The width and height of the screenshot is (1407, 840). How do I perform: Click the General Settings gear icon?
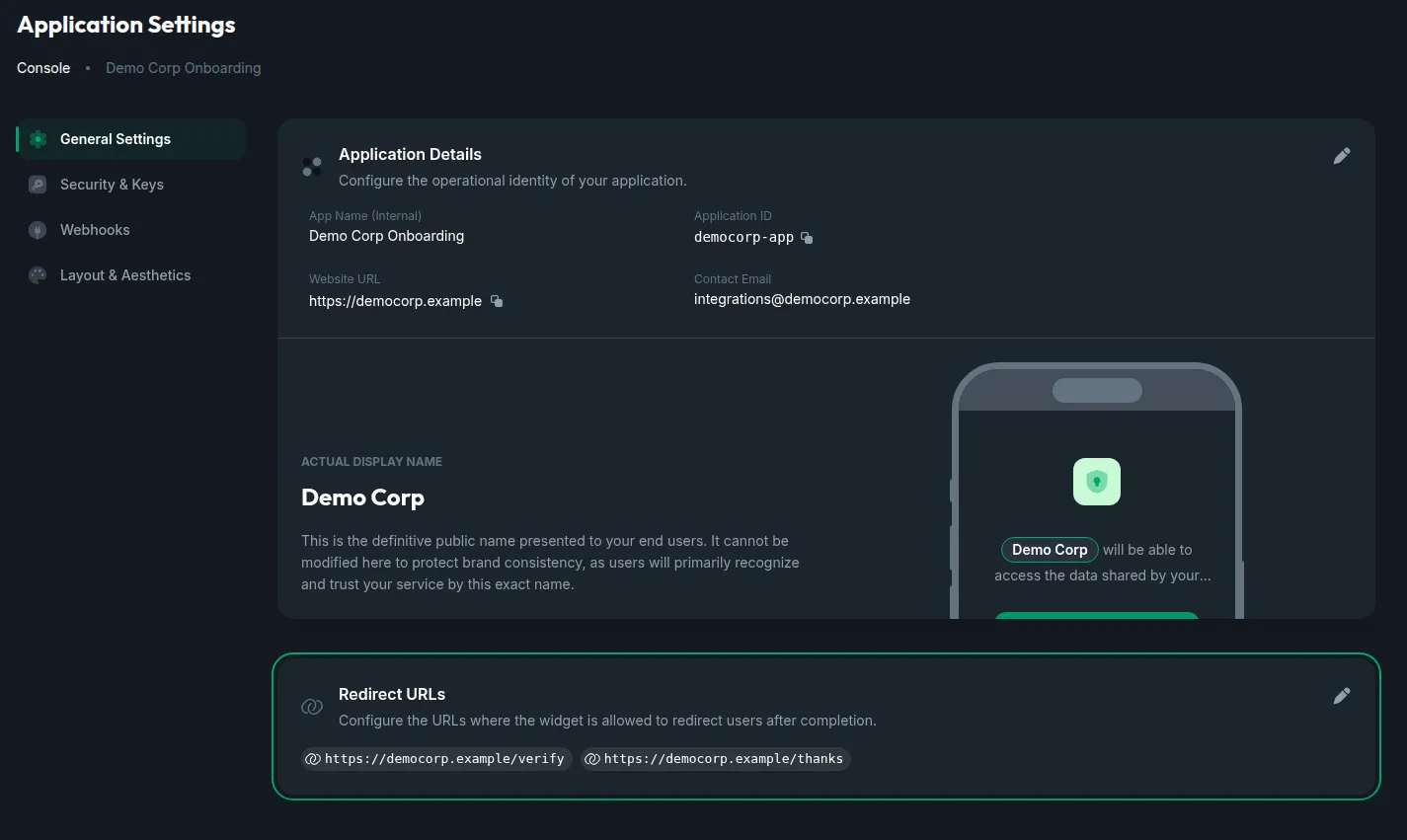click(38, 139)
